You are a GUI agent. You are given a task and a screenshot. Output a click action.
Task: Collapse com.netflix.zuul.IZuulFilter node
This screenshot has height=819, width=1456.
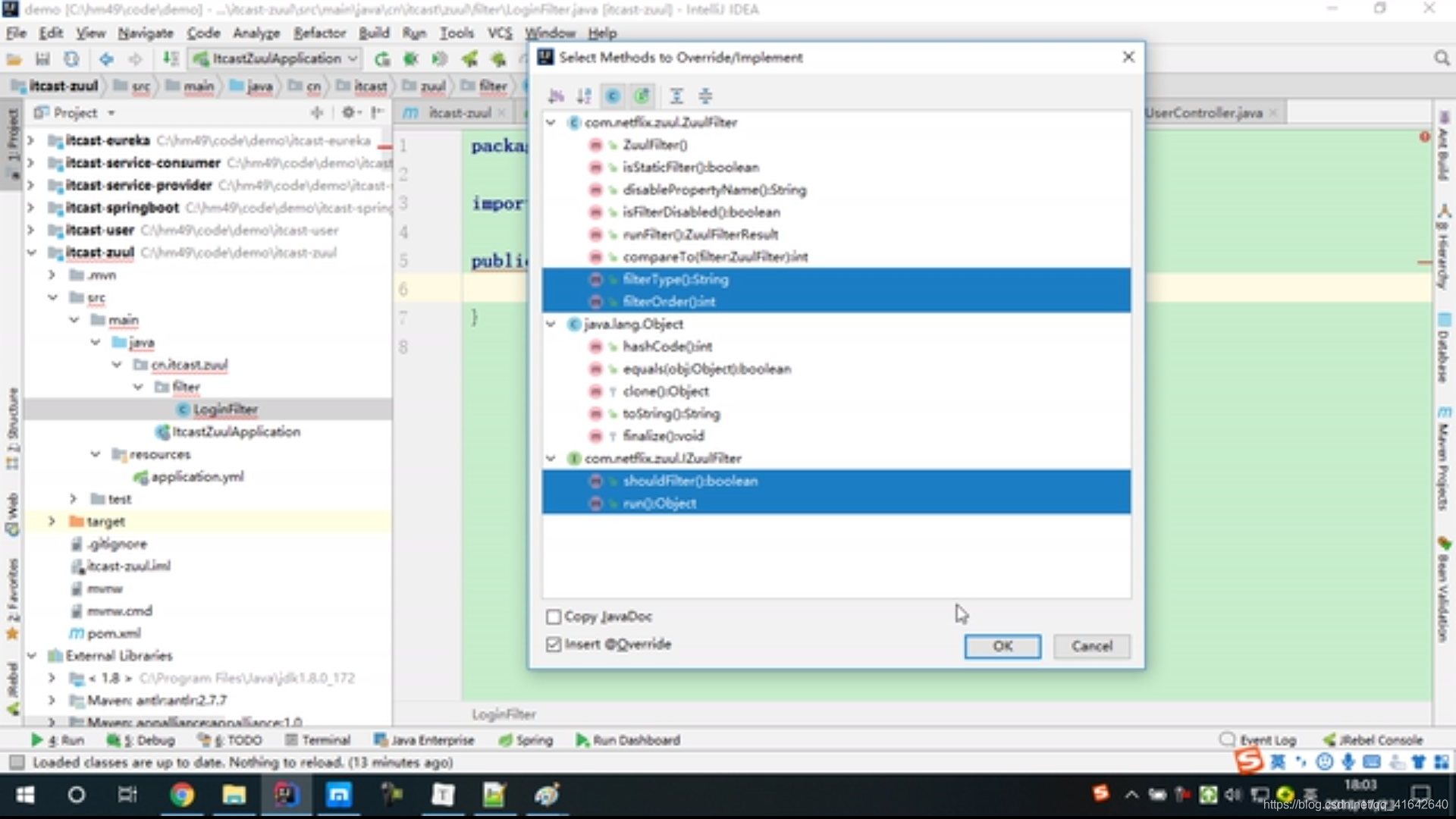551,458
